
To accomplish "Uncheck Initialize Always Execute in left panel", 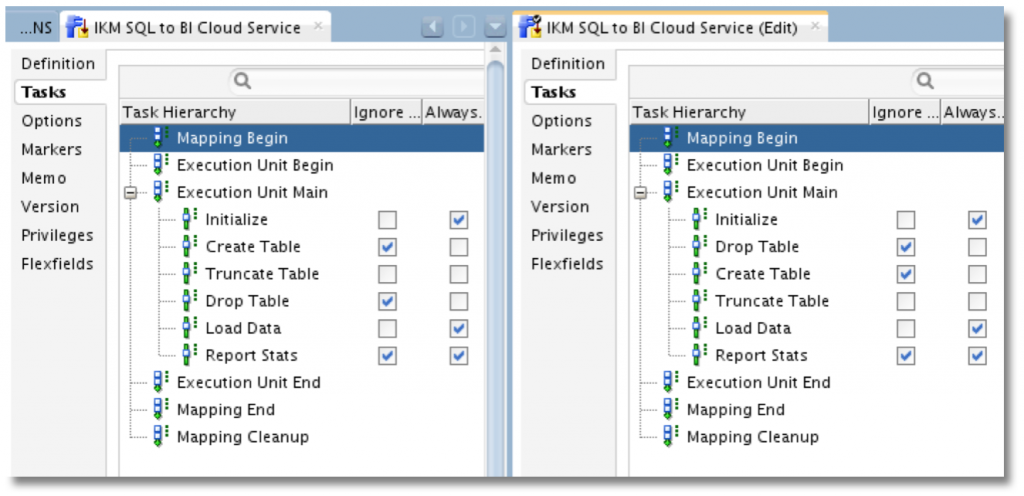I will (x=458, y=220).
